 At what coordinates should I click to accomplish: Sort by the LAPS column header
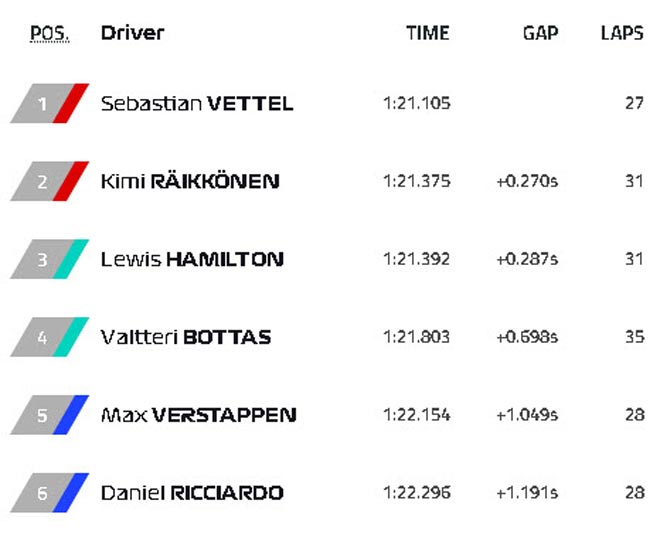[622, 33]
